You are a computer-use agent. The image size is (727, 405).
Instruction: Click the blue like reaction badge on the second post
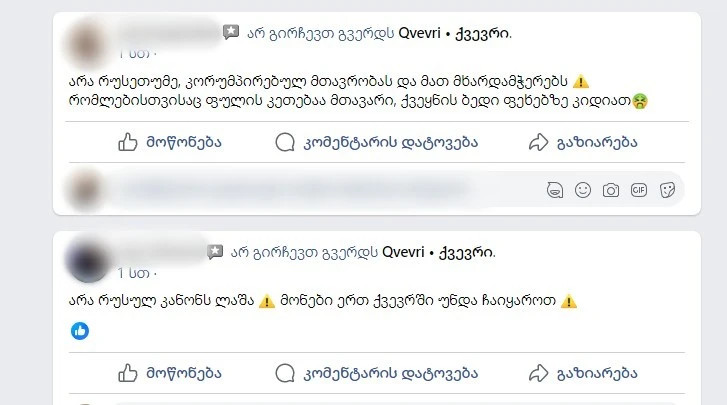coord(80,331)
